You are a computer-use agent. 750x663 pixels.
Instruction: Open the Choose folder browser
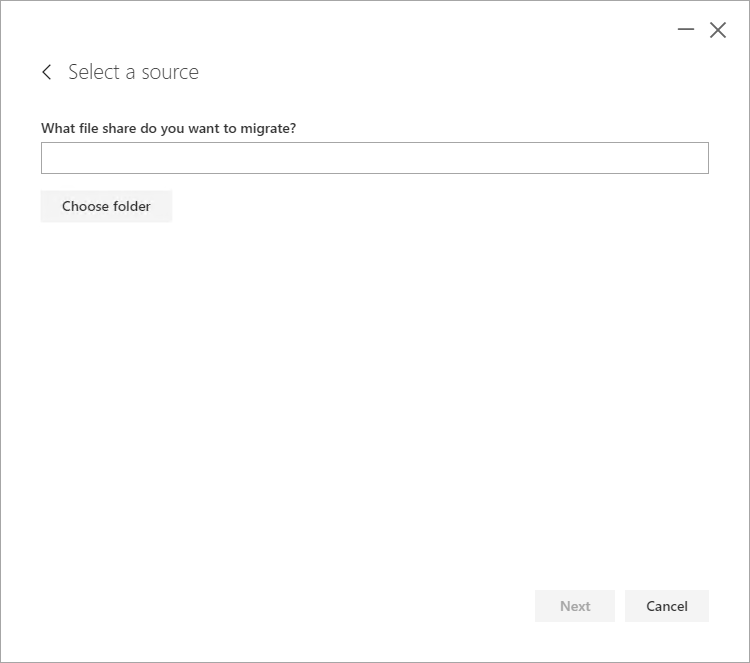point(106,206)
